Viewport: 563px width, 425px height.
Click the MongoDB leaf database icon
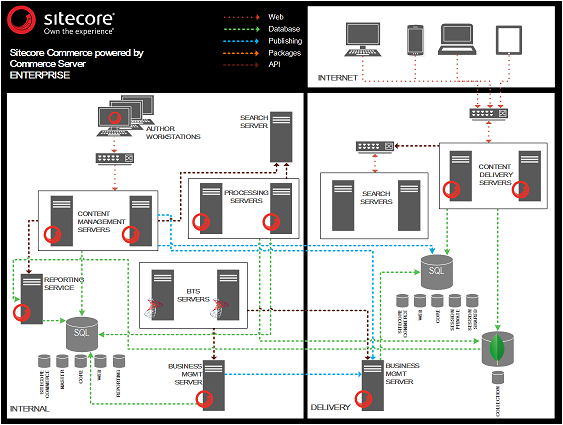497,349
